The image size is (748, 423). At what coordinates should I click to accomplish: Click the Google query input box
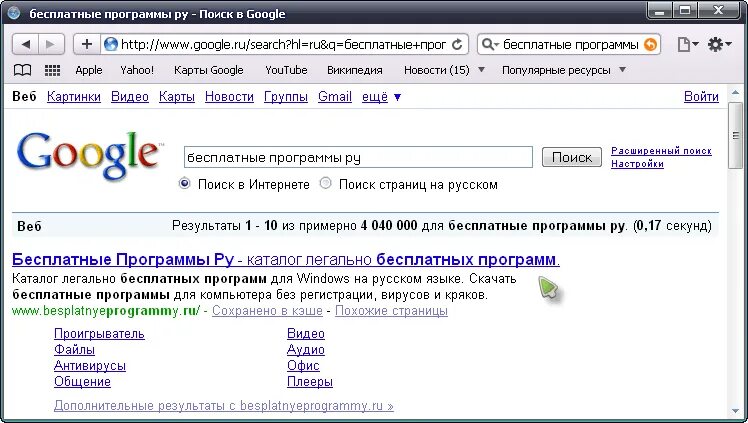click(x=358, y=157)
